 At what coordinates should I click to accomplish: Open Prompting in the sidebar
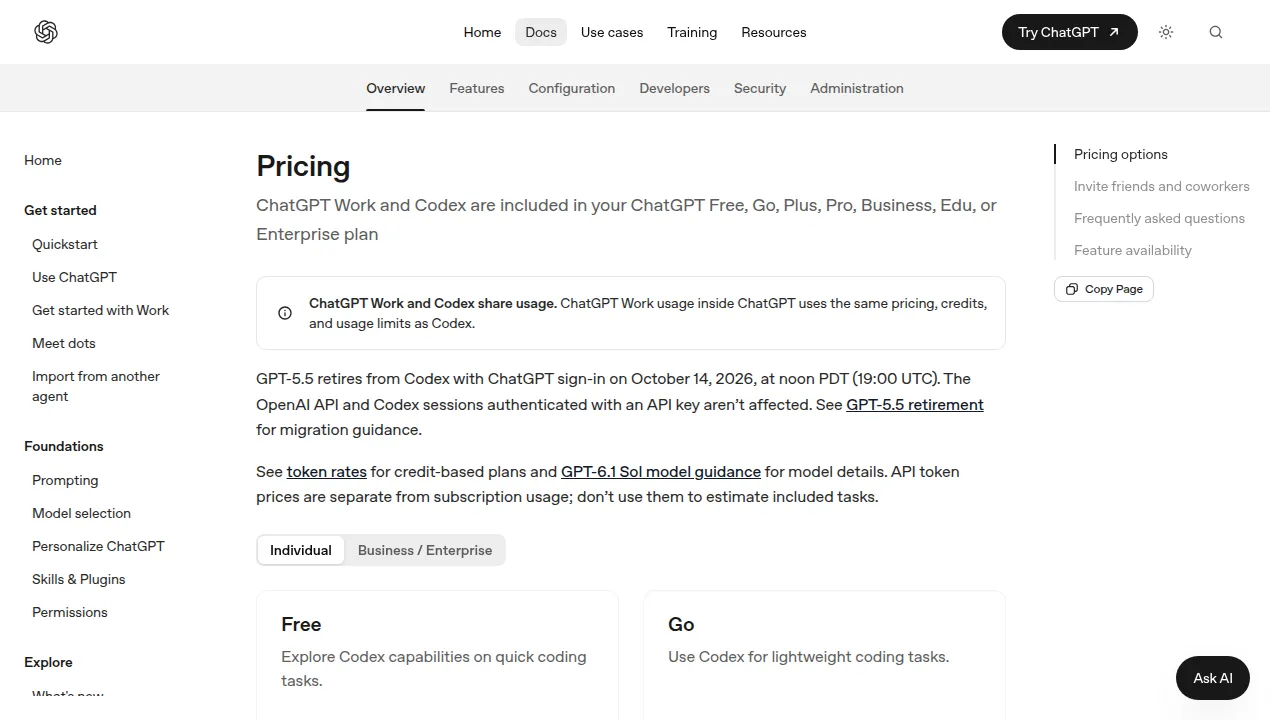(x=65, y=480)
